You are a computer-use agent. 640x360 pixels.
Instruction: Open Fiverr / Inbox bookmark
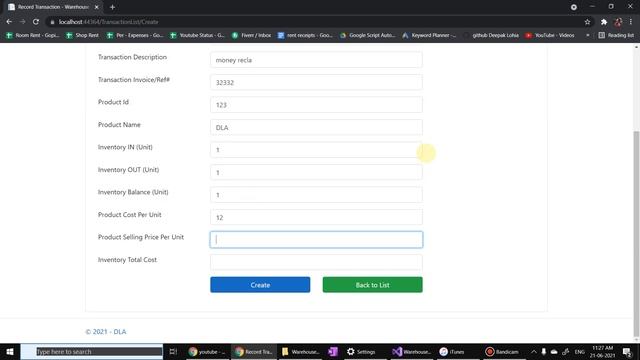[251, 36]
